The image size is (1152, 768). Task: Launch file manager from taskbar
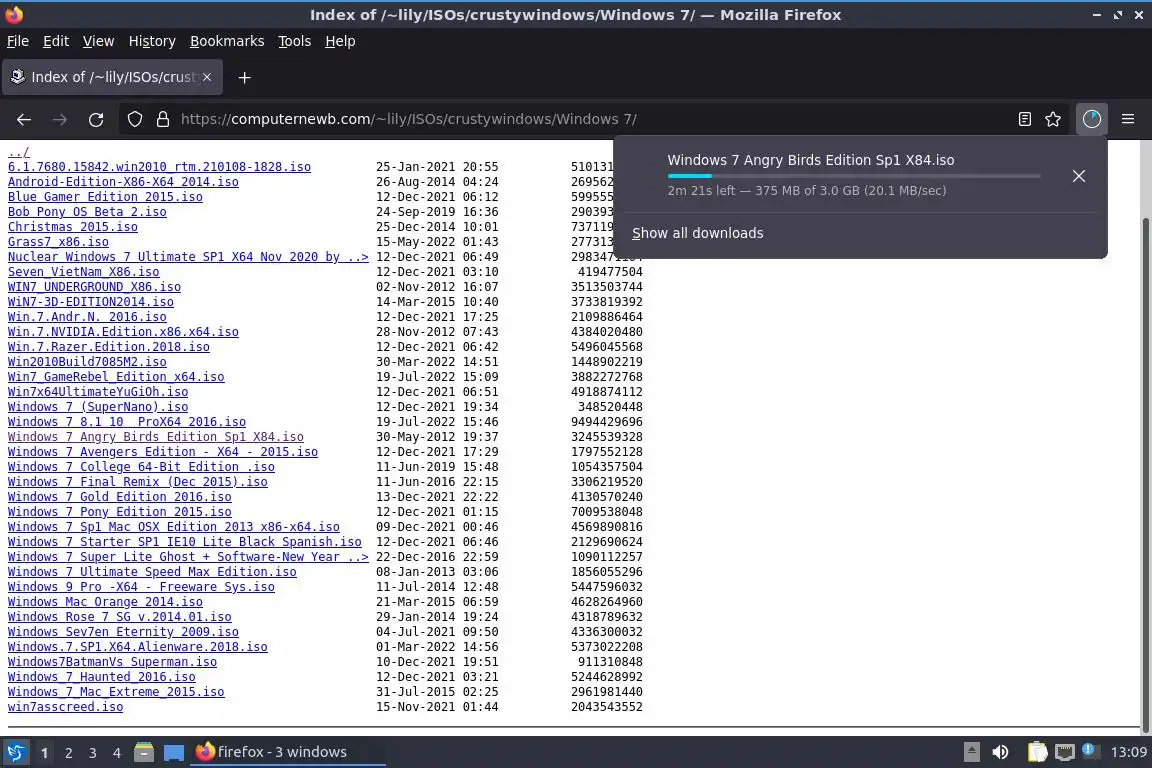144,752
